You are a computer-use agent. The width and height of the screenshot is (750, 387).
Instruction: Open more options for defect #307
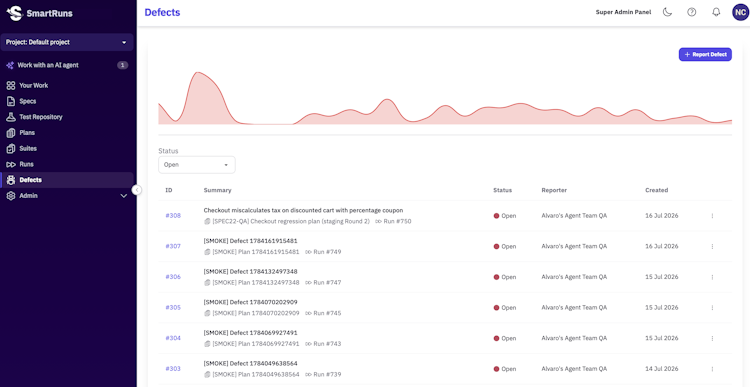pyautogui.click(x=712, y=246)
